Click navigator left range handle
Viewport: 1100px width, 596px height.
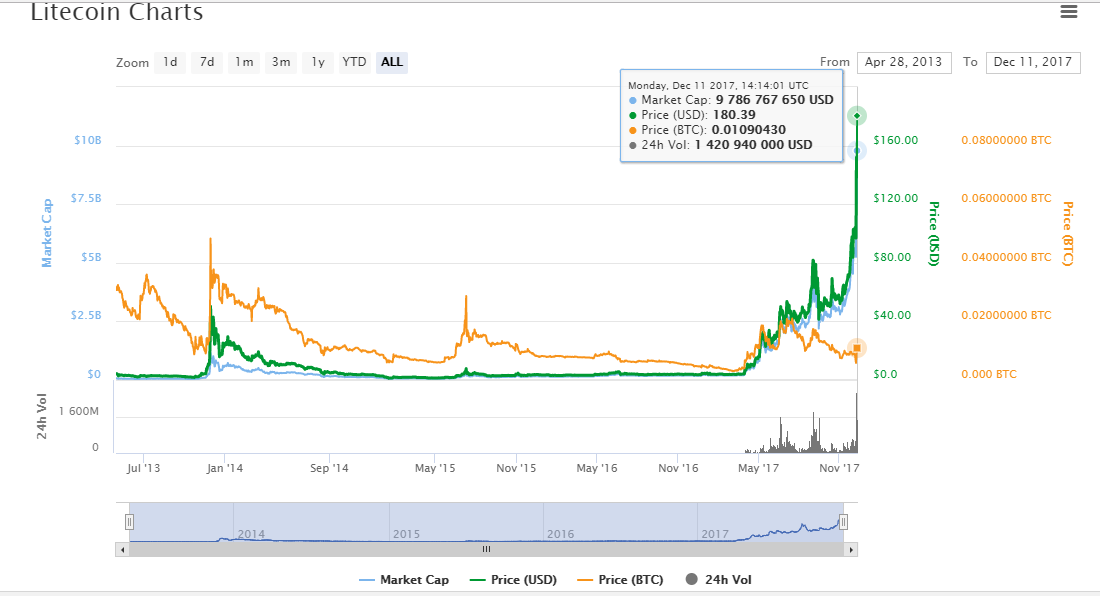pyautogui.click(x=129, y=522)
